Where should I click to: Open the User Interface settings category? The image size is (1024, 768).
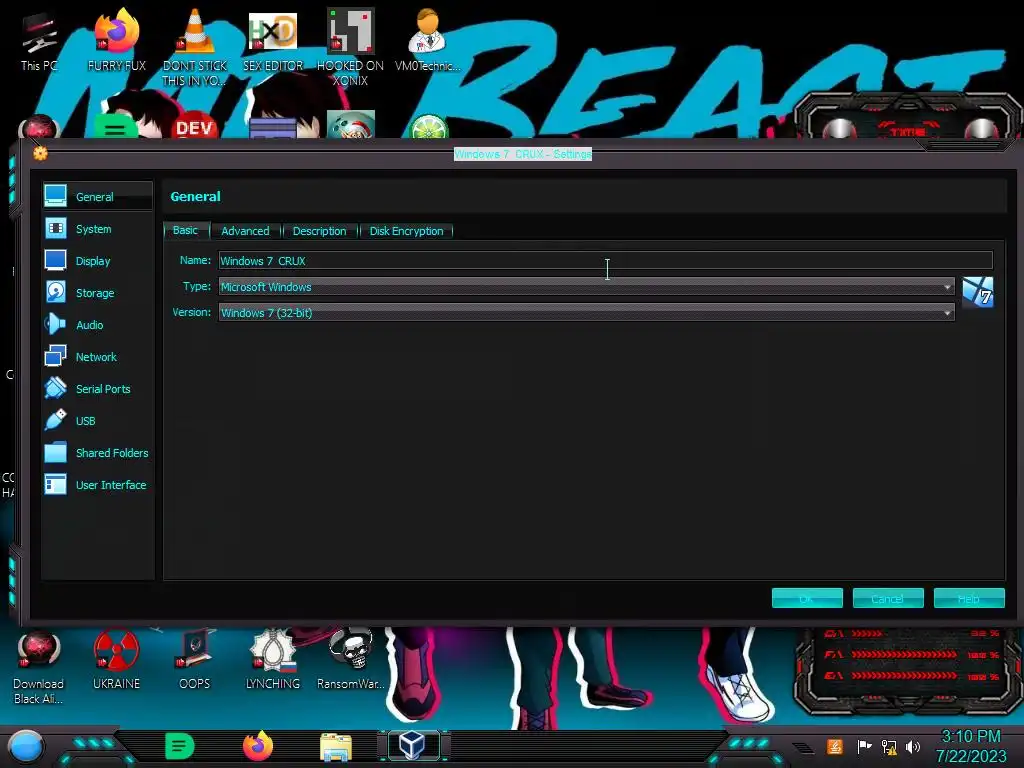[x=98, y=485]
